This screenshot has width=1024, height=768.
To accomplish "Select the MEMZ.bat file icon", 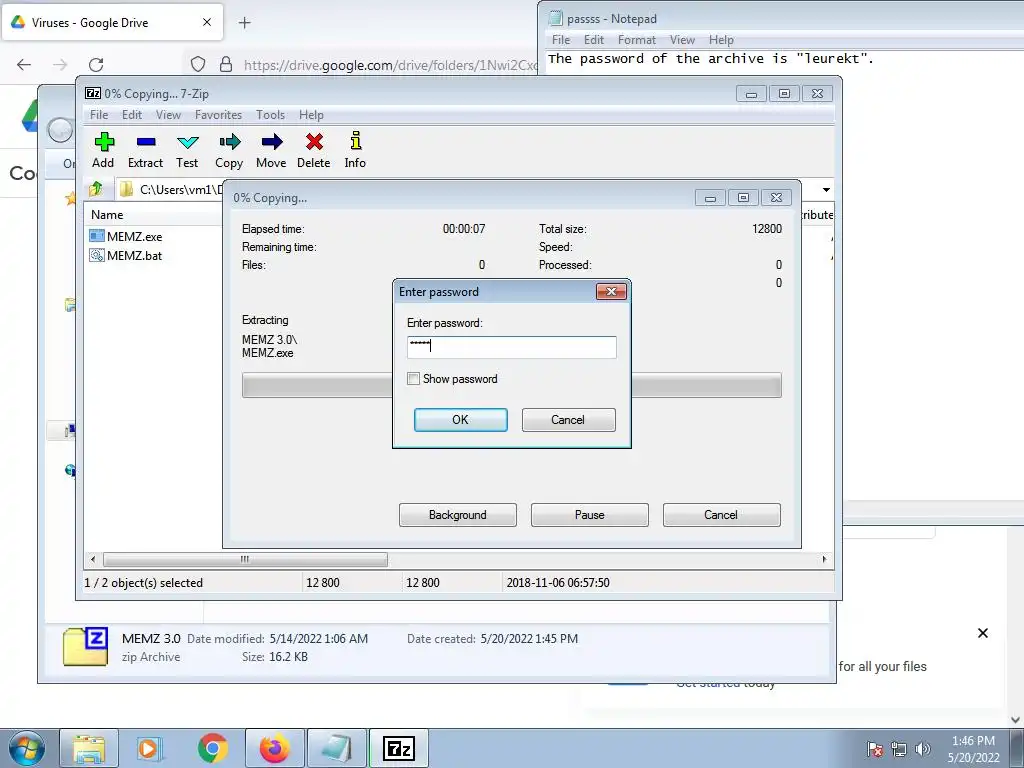I will pos(97,255).
